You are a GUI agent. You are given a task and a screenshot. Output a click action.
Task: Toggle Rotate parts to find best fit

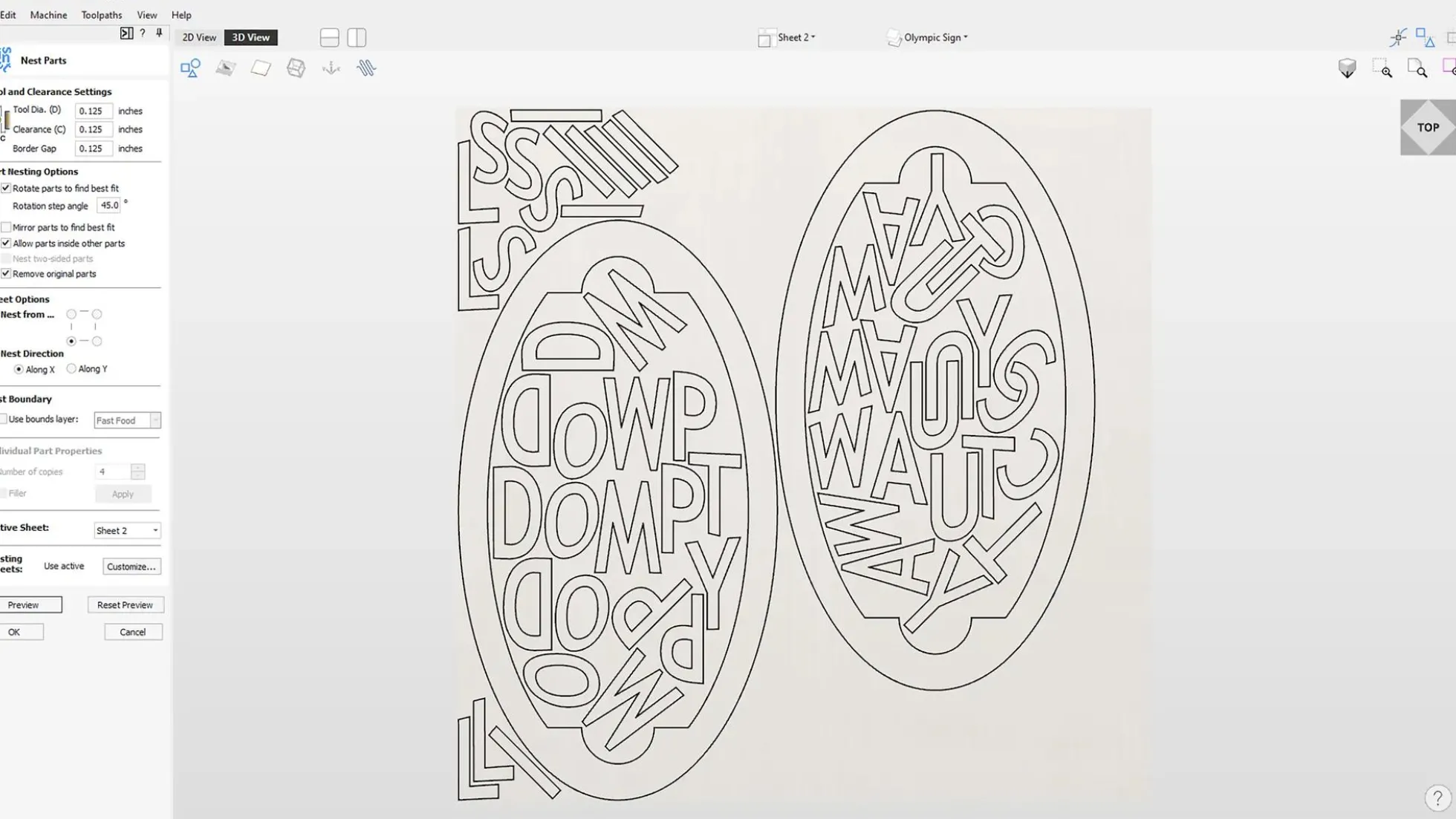pos(6,189)
